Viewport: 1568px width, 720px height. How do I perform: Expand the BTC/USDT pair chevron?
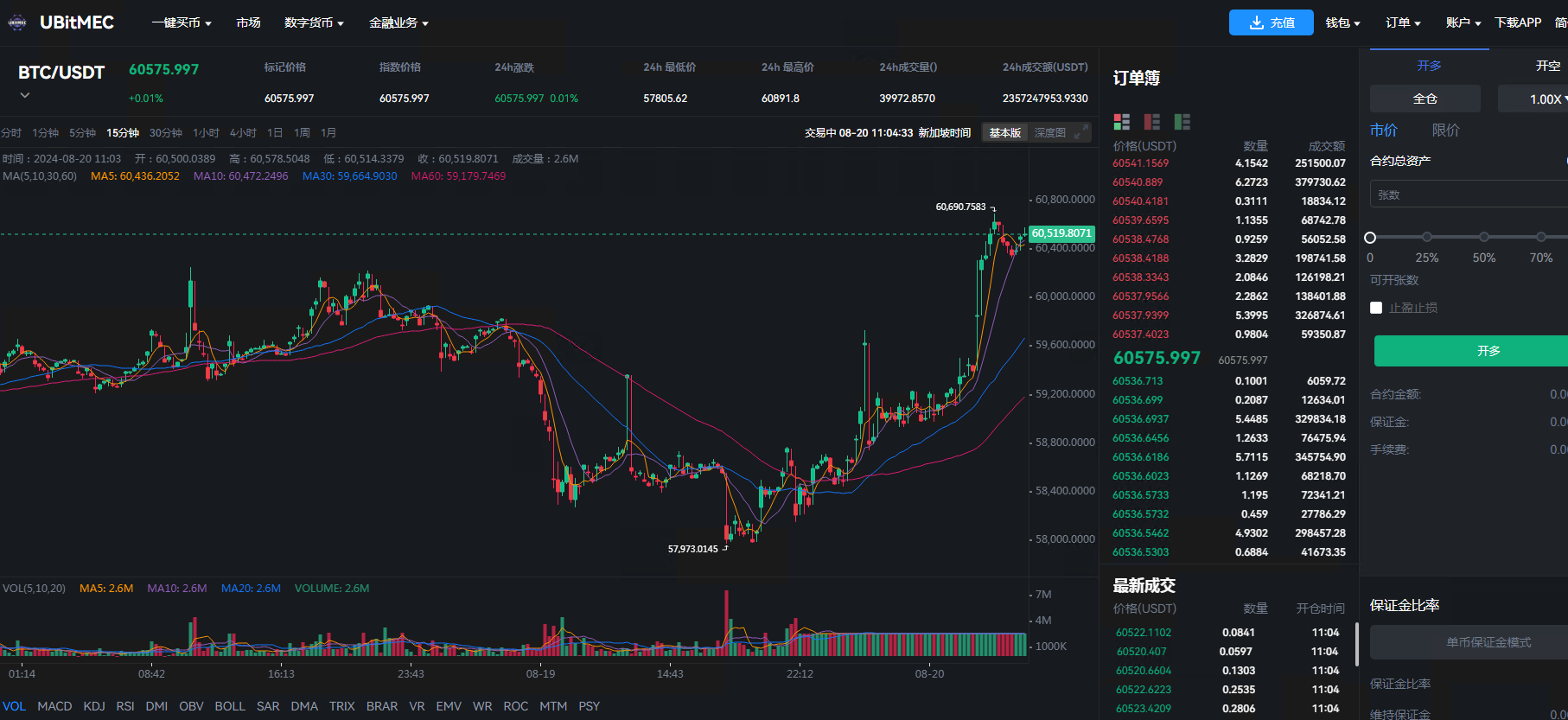(25, 95)
